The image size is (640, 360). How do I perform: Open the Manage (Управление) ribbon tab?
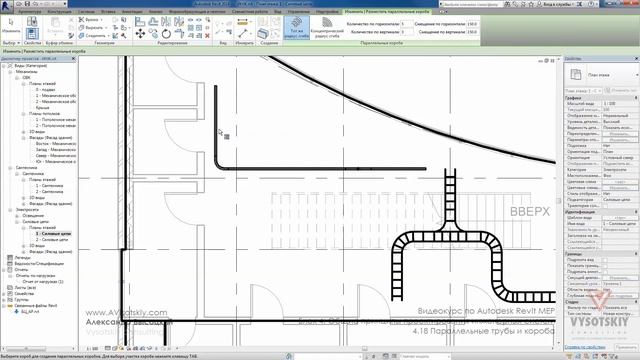[x=298, y=12]
